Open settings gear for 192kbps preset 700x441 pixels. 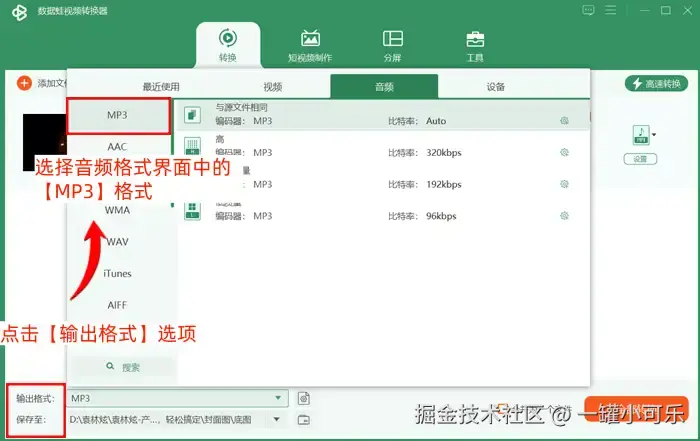click(564, 184)
